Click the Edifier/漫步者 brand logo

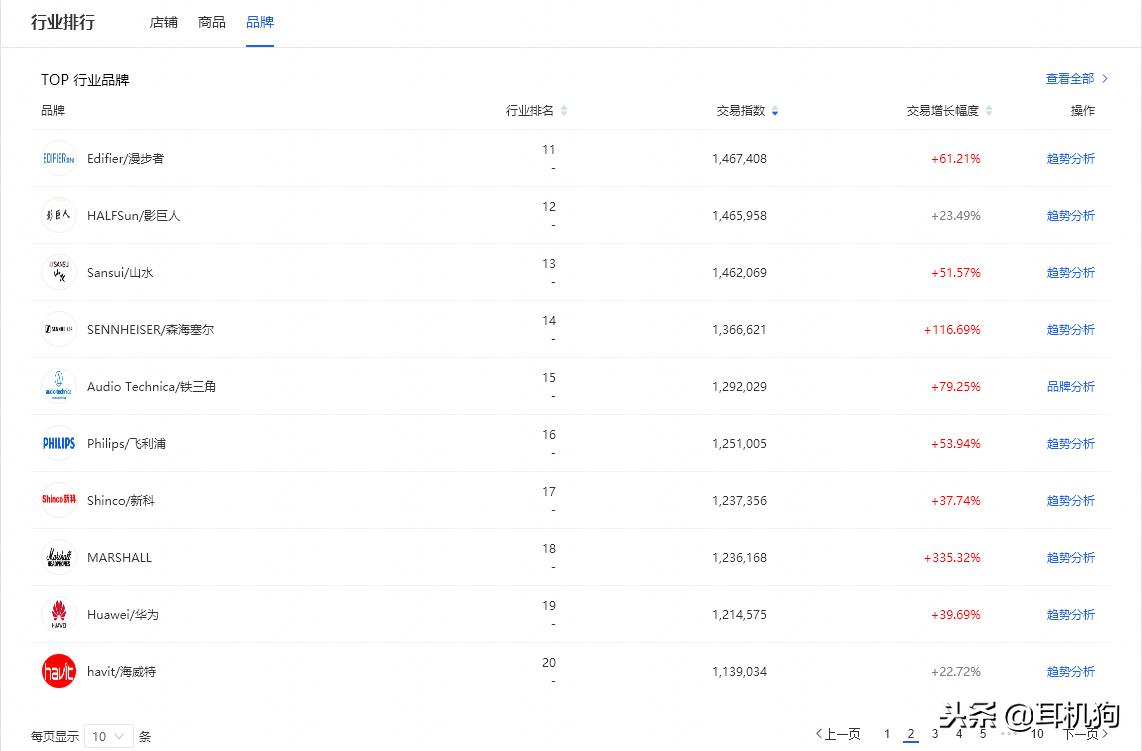(59, 158)
